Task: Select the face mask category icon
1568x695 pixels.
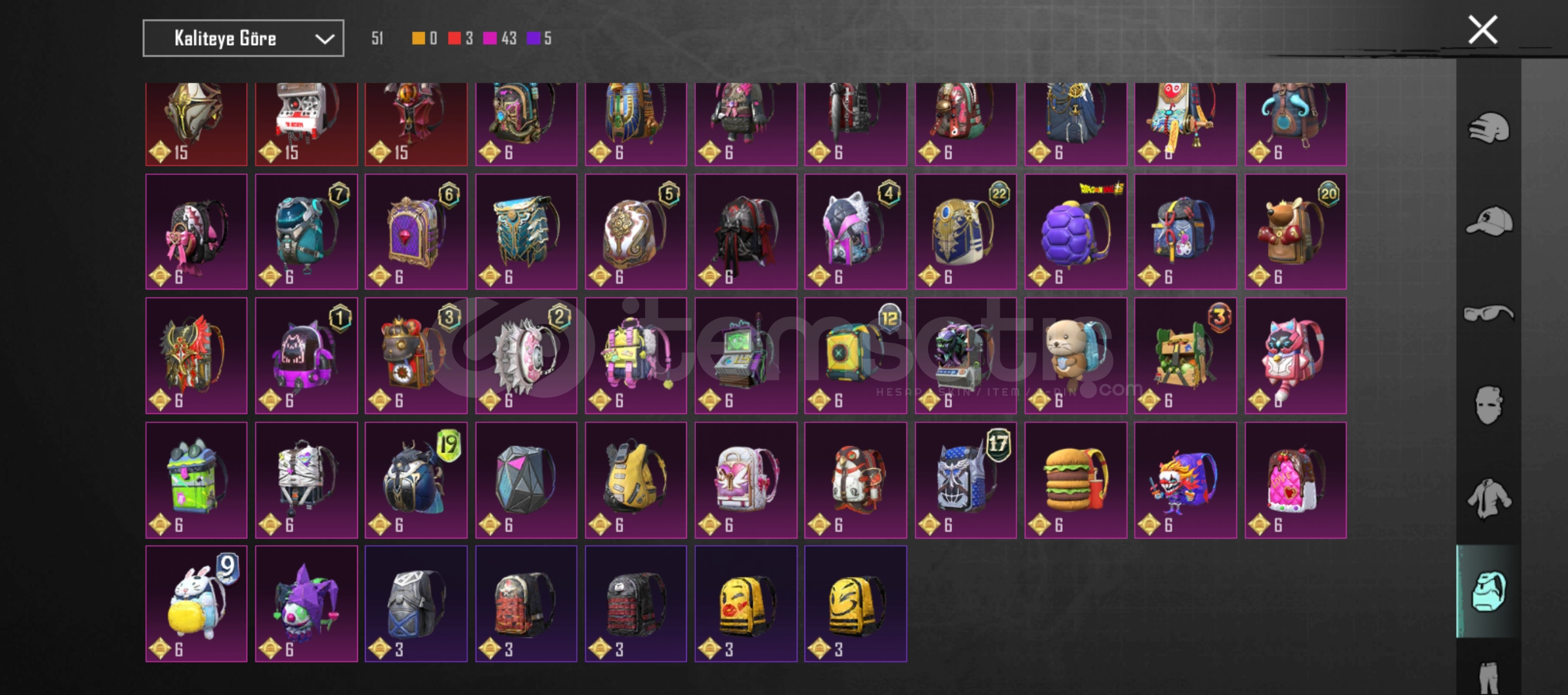Action: click(x=1488, y=405)
